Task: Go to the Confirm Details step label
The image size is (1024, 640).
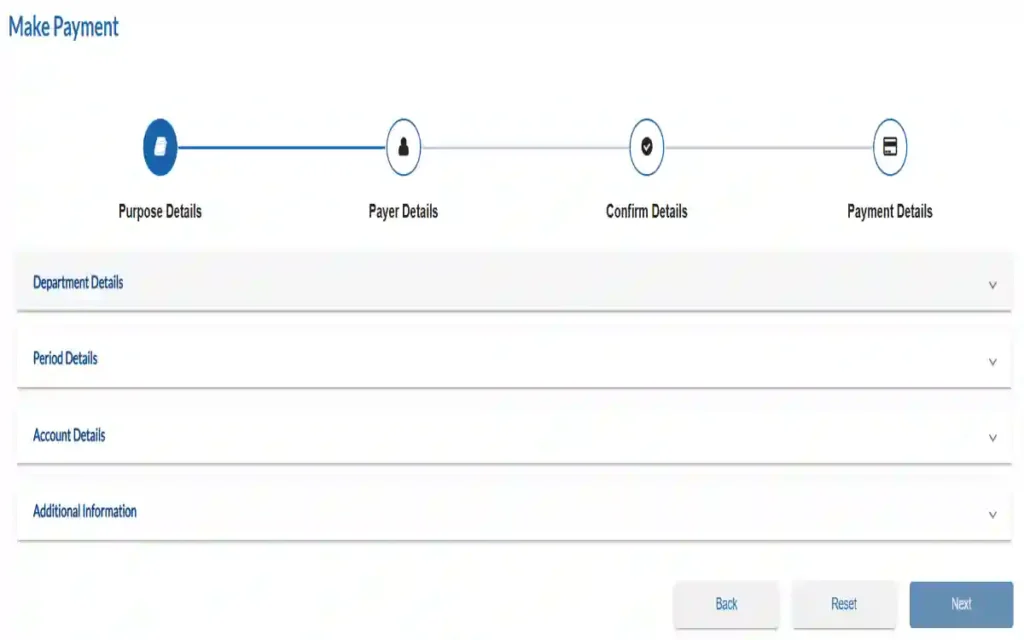Action: [x=647, y=212]
